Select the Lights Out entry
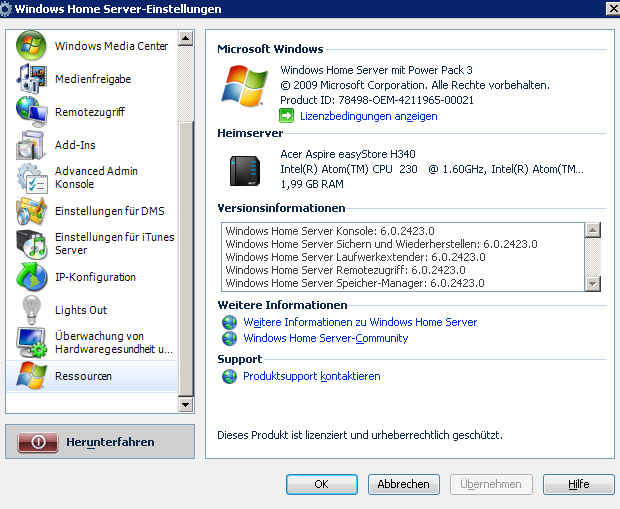The width and height of the screenshot is (620, 509). (92, 310)
